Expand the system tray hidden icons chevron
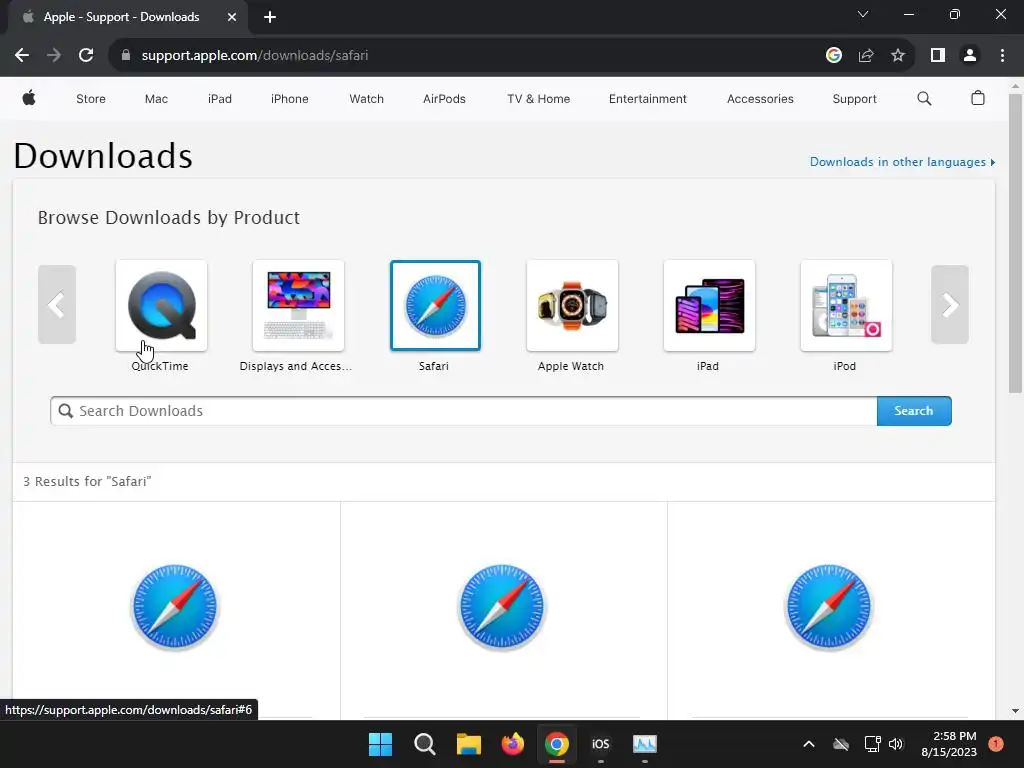Viewport: 1024px width, 768px height. point(808,744)
